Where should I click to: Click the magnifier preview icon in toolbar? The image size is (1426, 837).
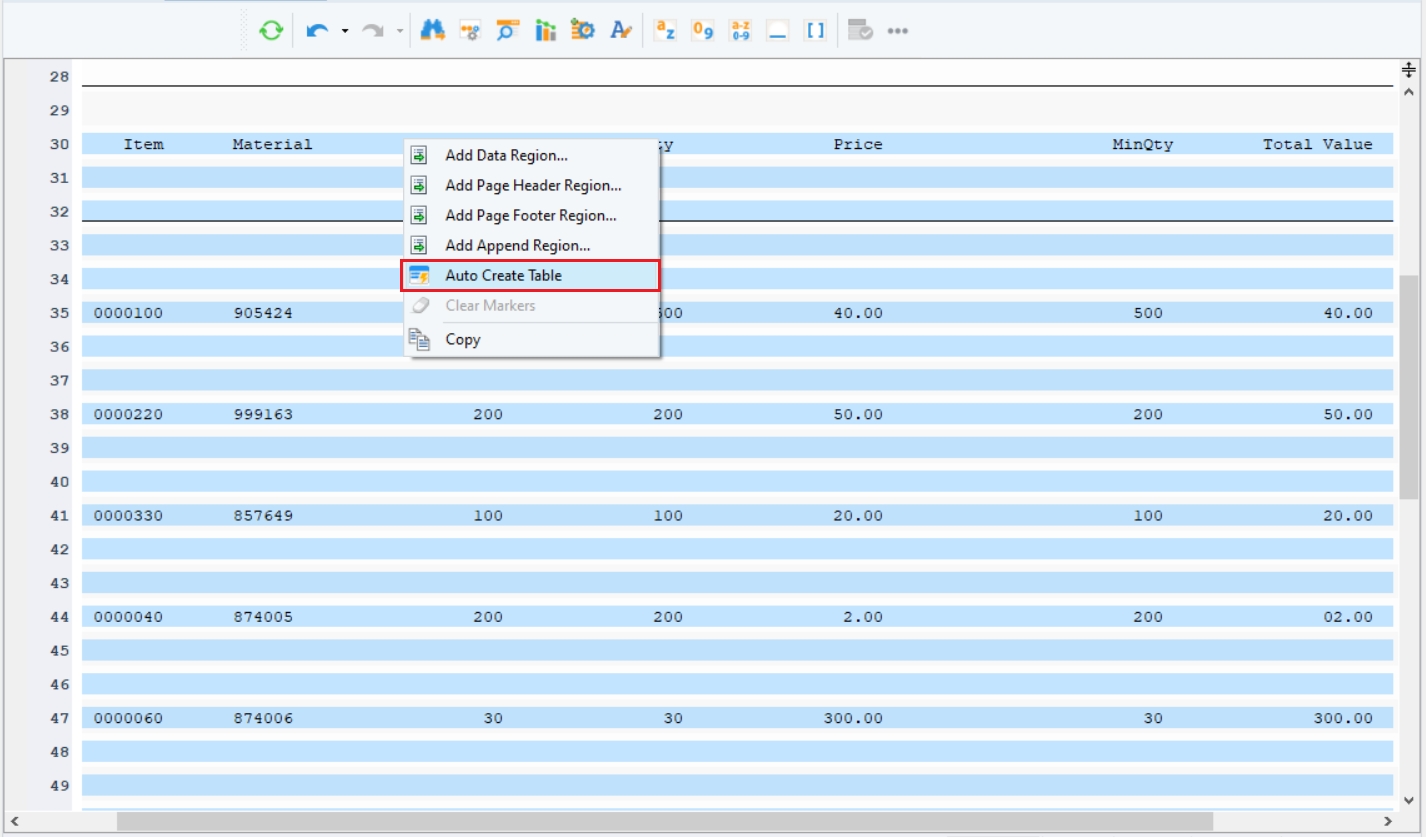[x=508, y=31]
